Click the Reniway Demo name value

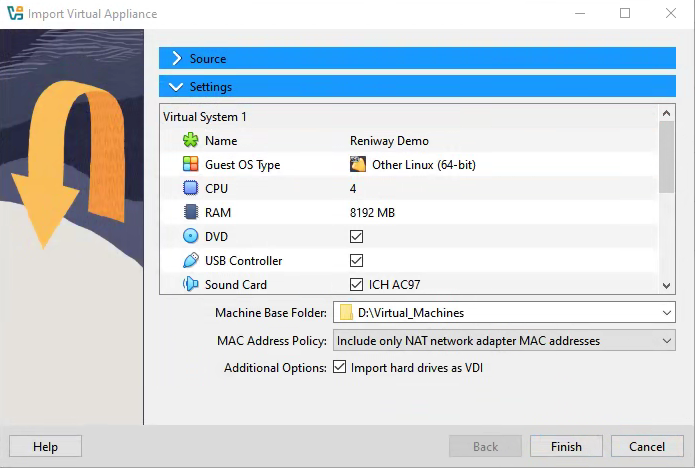[389, 140]
